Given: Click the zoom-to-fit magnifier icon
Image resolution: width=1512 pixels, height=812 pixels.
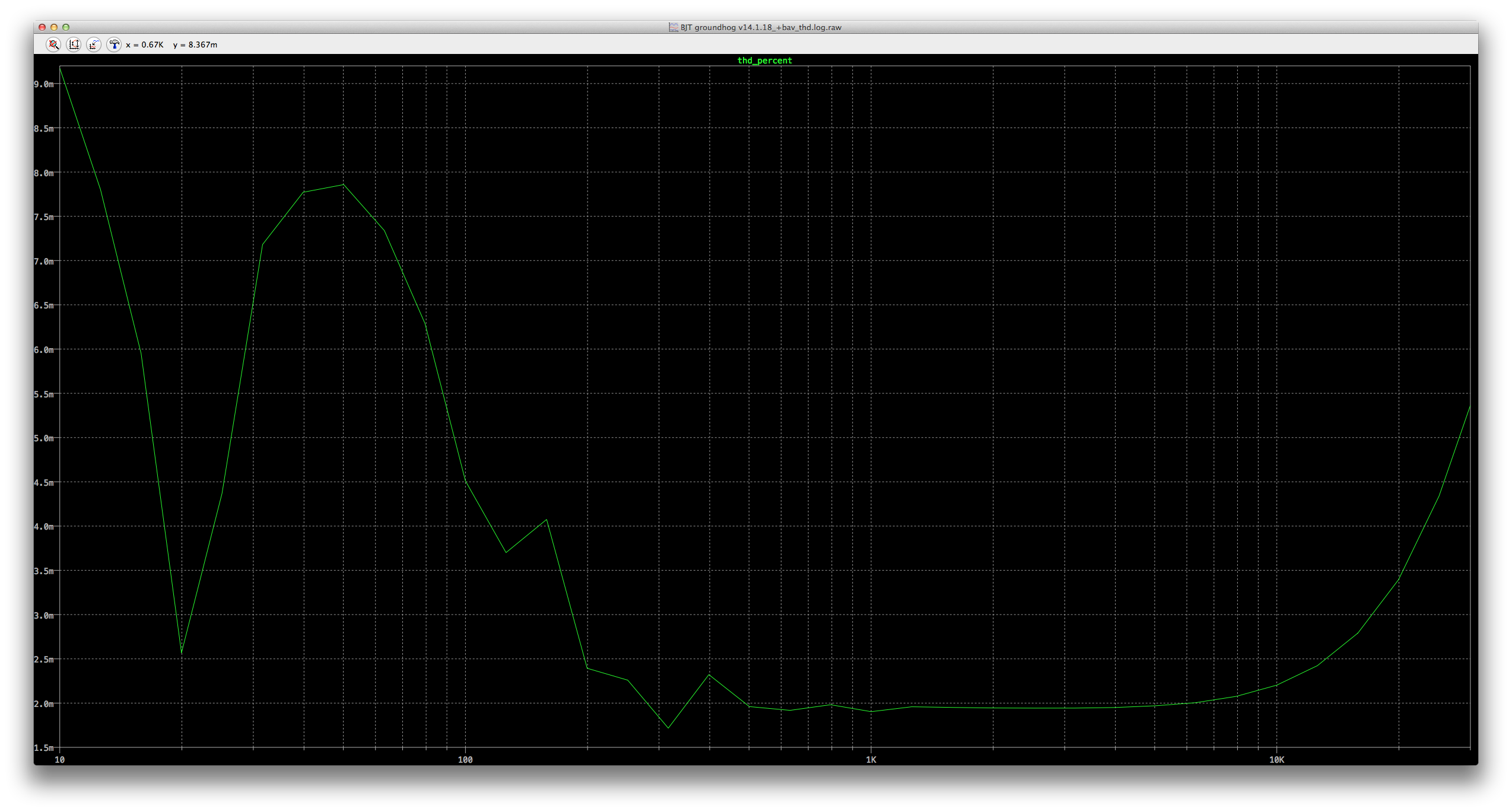Looking at the screenshot, I should click(x=53, y=44).
